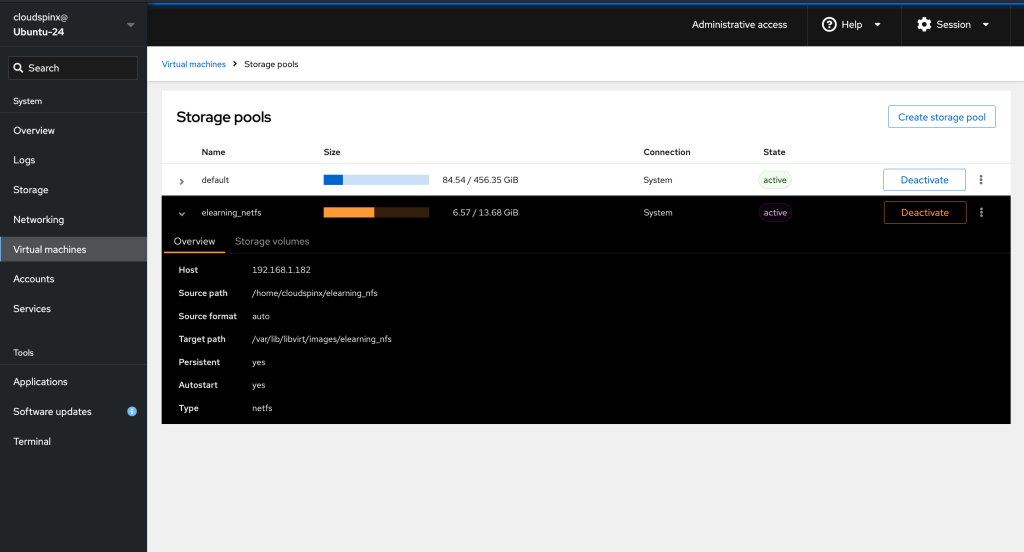This screenshot has height=552, width=1024.
Task: Open kebab menu for default pool
Action: (x=981, y=180)
